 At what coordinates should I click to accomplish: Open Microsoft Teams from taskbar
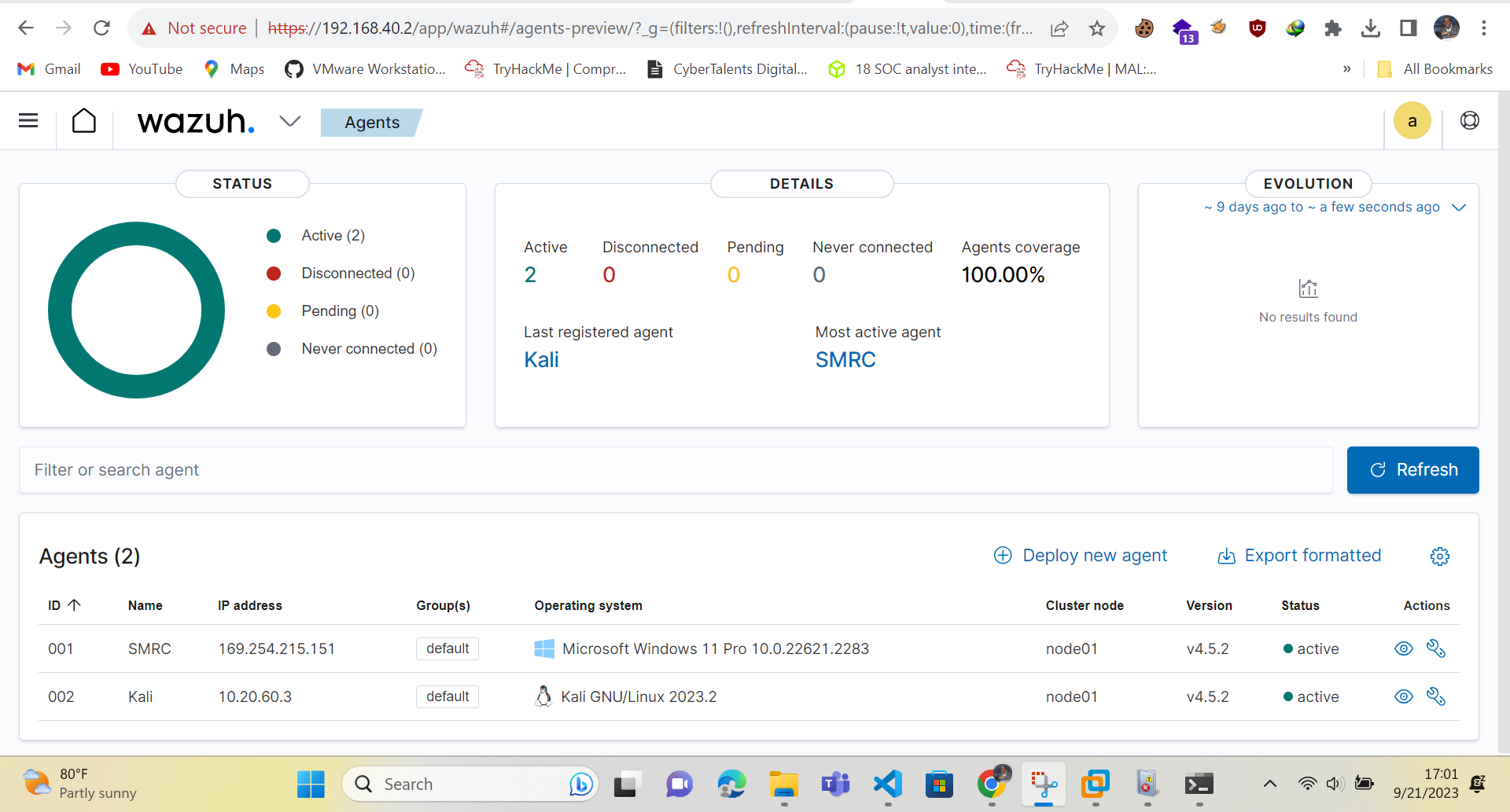coord(835,784)
